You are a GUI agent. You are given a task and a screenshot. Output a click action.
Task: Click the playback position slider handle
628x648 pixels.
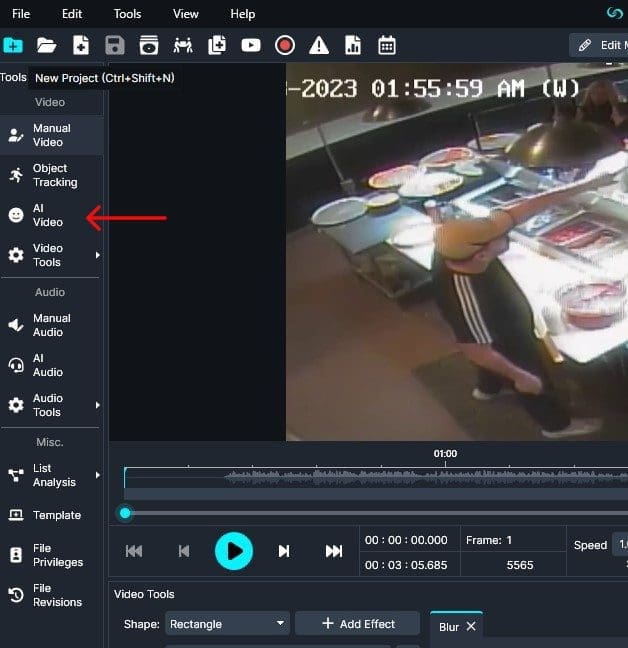pyautogui.click(x=125, y=513)
